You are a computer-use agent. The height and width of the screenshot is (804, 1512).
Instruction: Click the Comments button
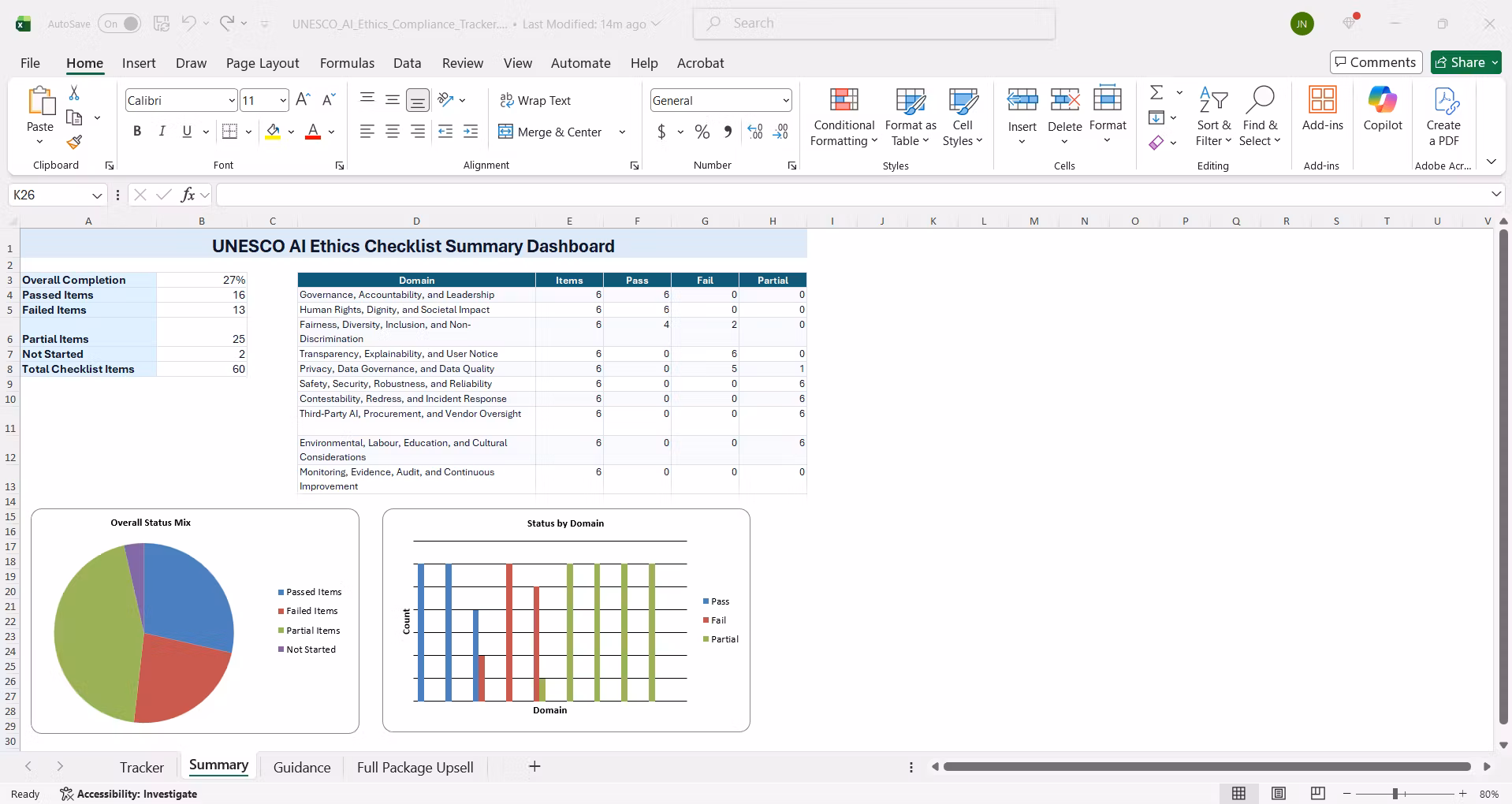tap(1376, 62)
